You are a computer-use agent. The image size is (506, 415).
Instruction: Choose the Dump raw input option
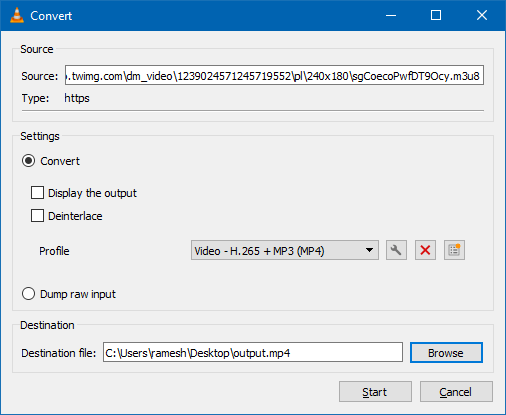coord(28,294)
